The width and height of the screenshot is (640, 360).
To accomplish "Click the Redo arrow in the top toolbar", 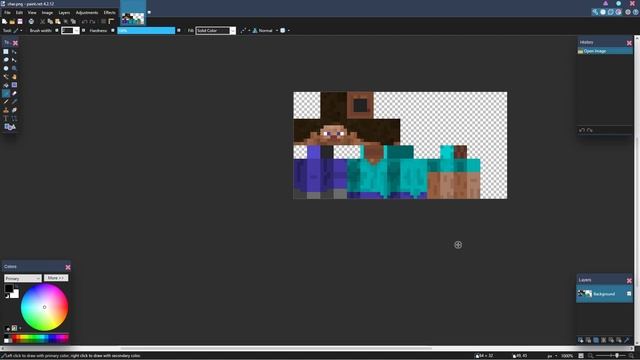I will tap(92, 21).
